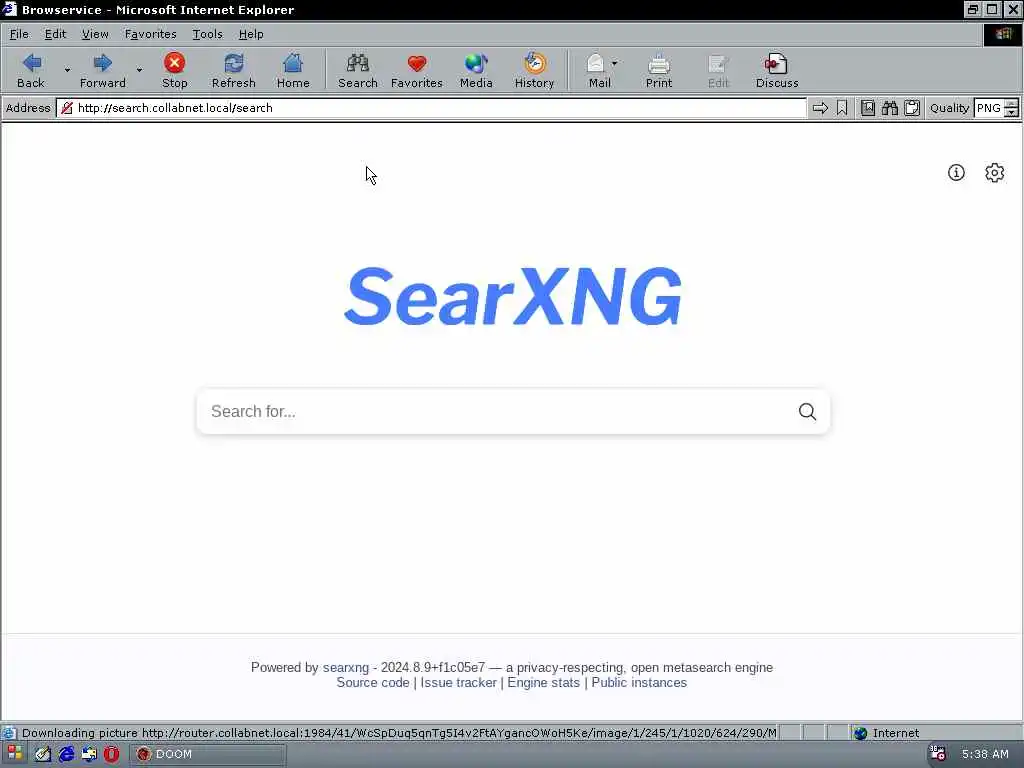Open the Forward history dropdown arrow
This screenshot has height=768, width=1024.
tap(139, 70)
